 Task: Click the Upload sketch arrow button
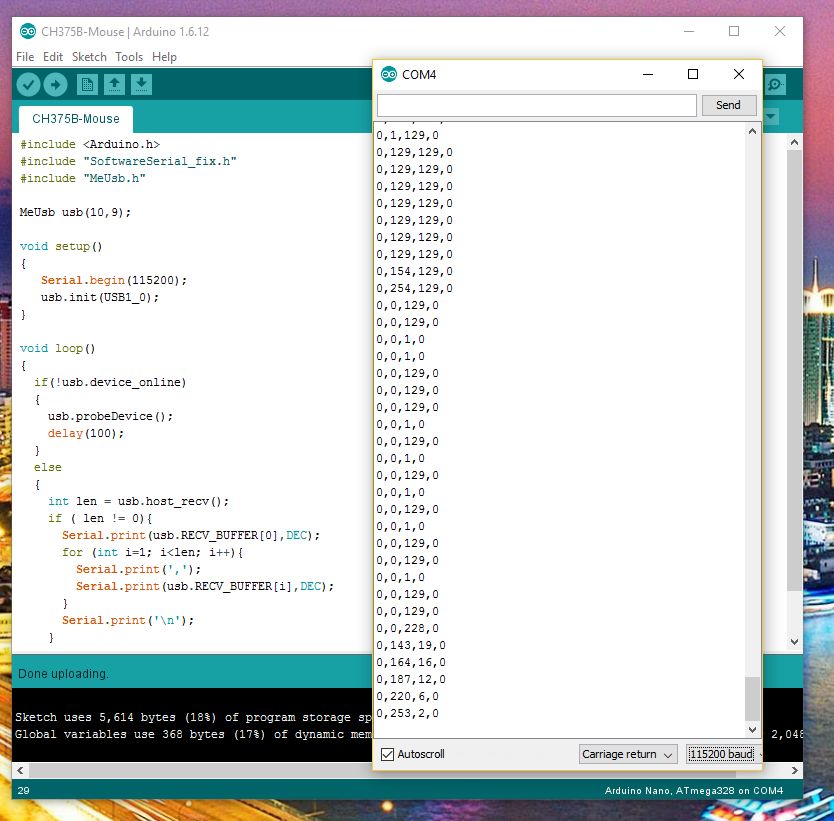pos(55,85)
